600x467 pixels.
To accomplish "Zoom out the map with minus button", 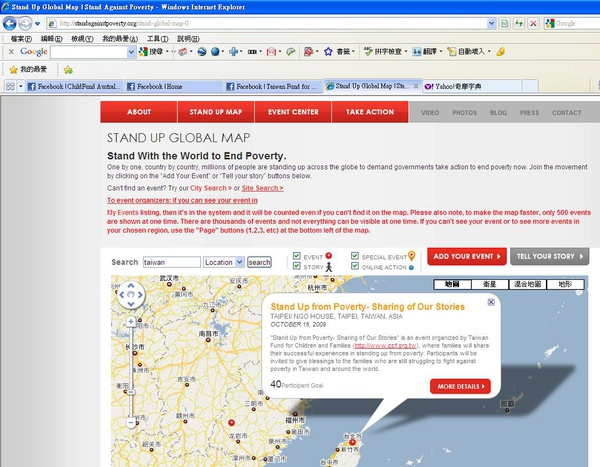I will 131,423.
